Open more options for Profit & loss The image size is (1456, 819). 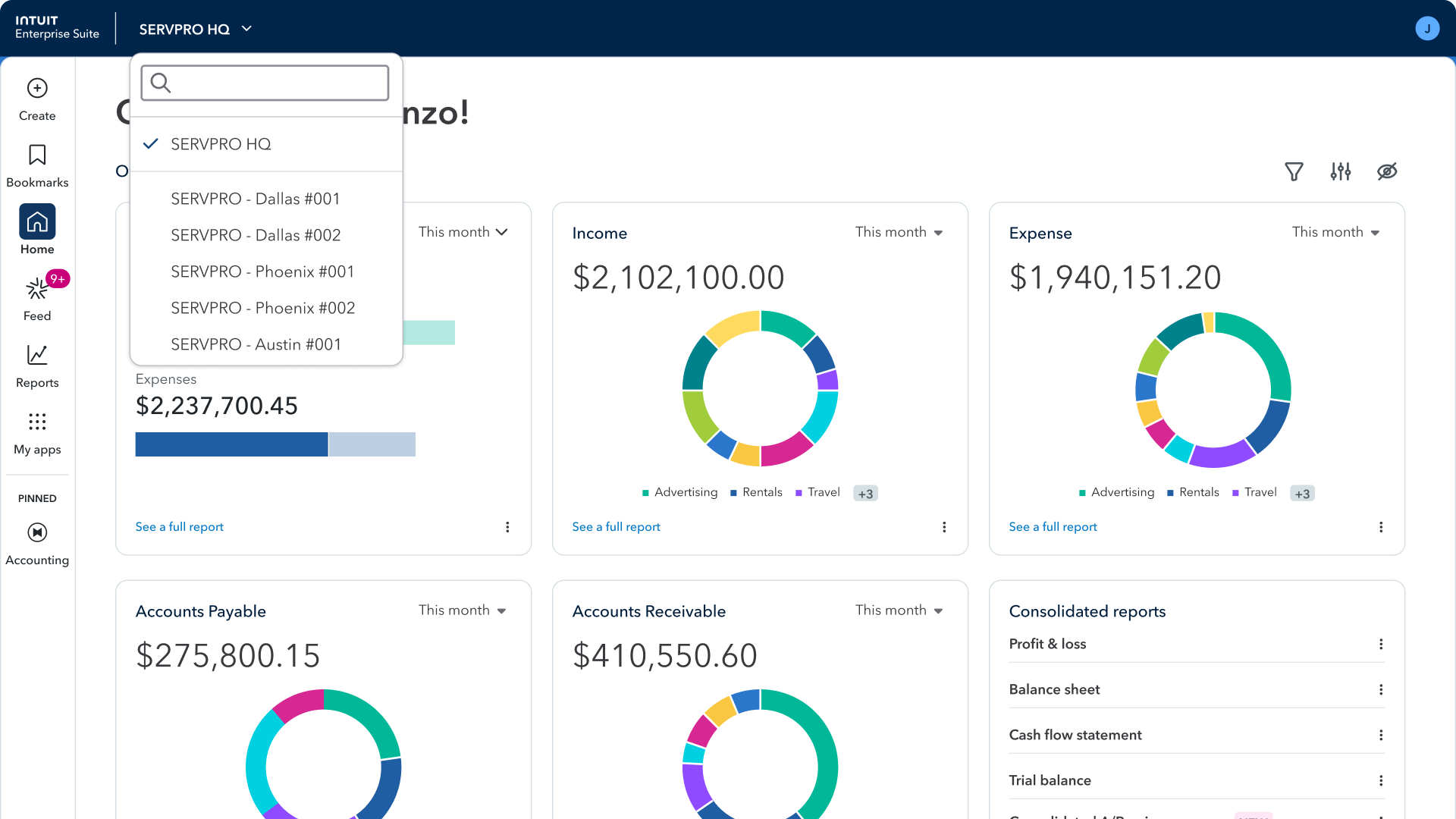click(1381, 644)
